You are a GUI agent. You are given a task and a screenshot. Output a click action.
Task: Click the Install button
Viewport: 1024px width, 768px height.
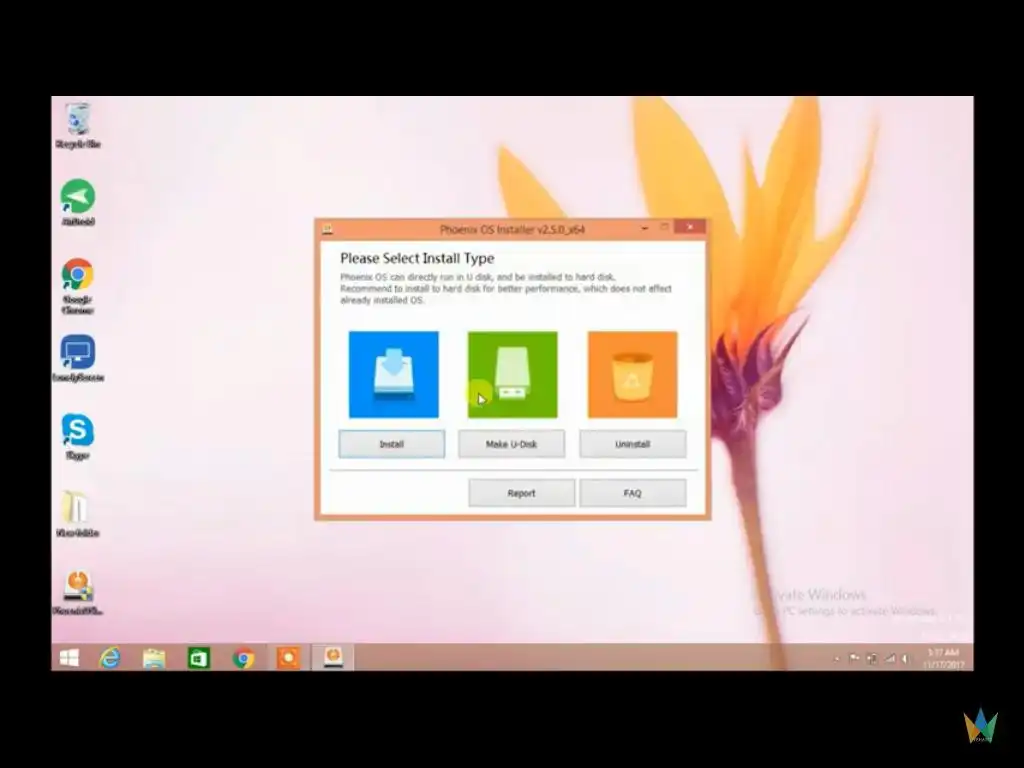click(392, 444)
